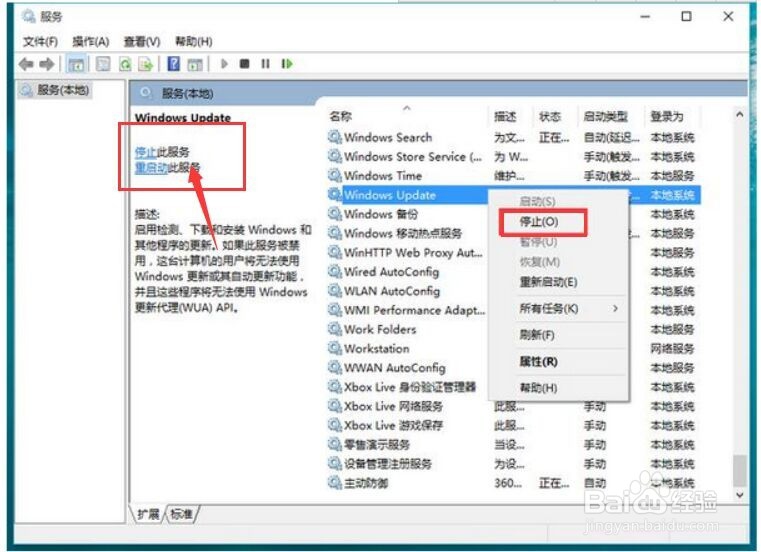Click the Restart service toolbar icon
The image size is (761, 552).
(x=287, y=64)
